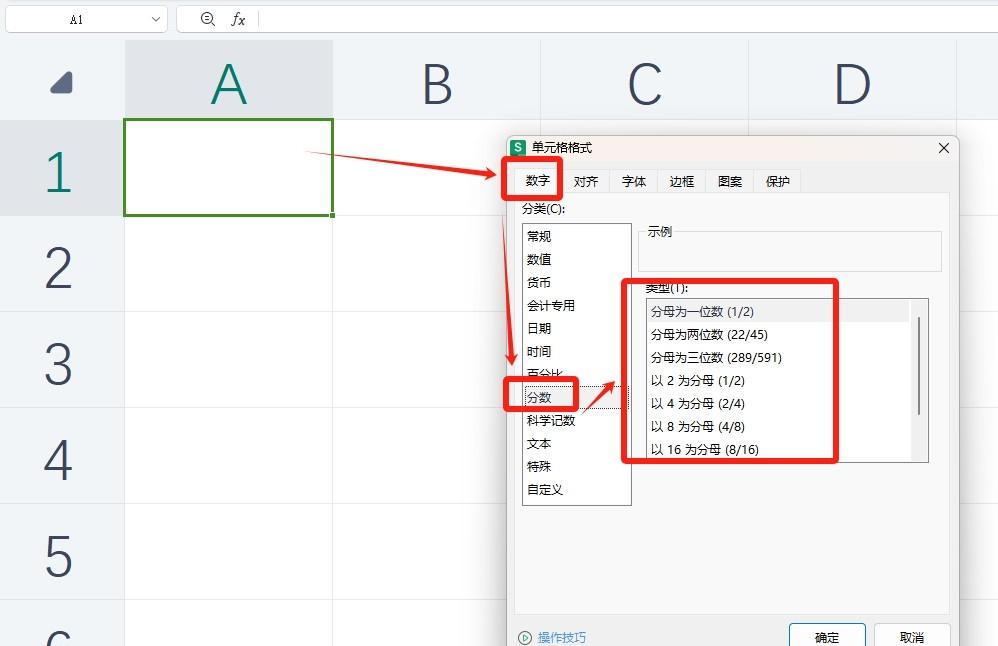The height and width of the screenshot is (646, 998).
Task: Select column D header
Action: pyautogui.click(x=852, y=80)
